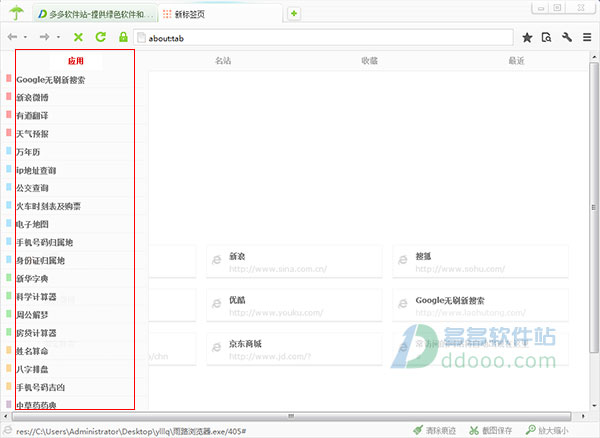Click blue marker beside 万年历

click(x=9, y=150)
